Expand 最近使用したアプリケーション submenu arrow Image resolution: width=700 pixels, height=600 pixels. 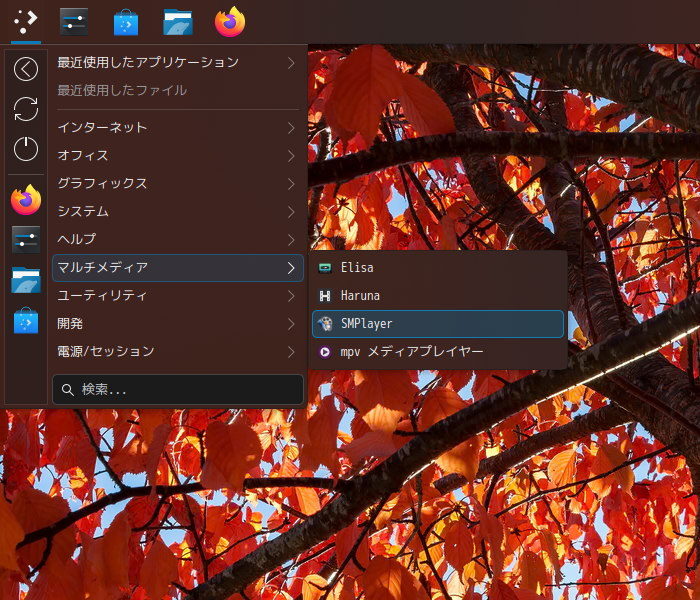291,63
